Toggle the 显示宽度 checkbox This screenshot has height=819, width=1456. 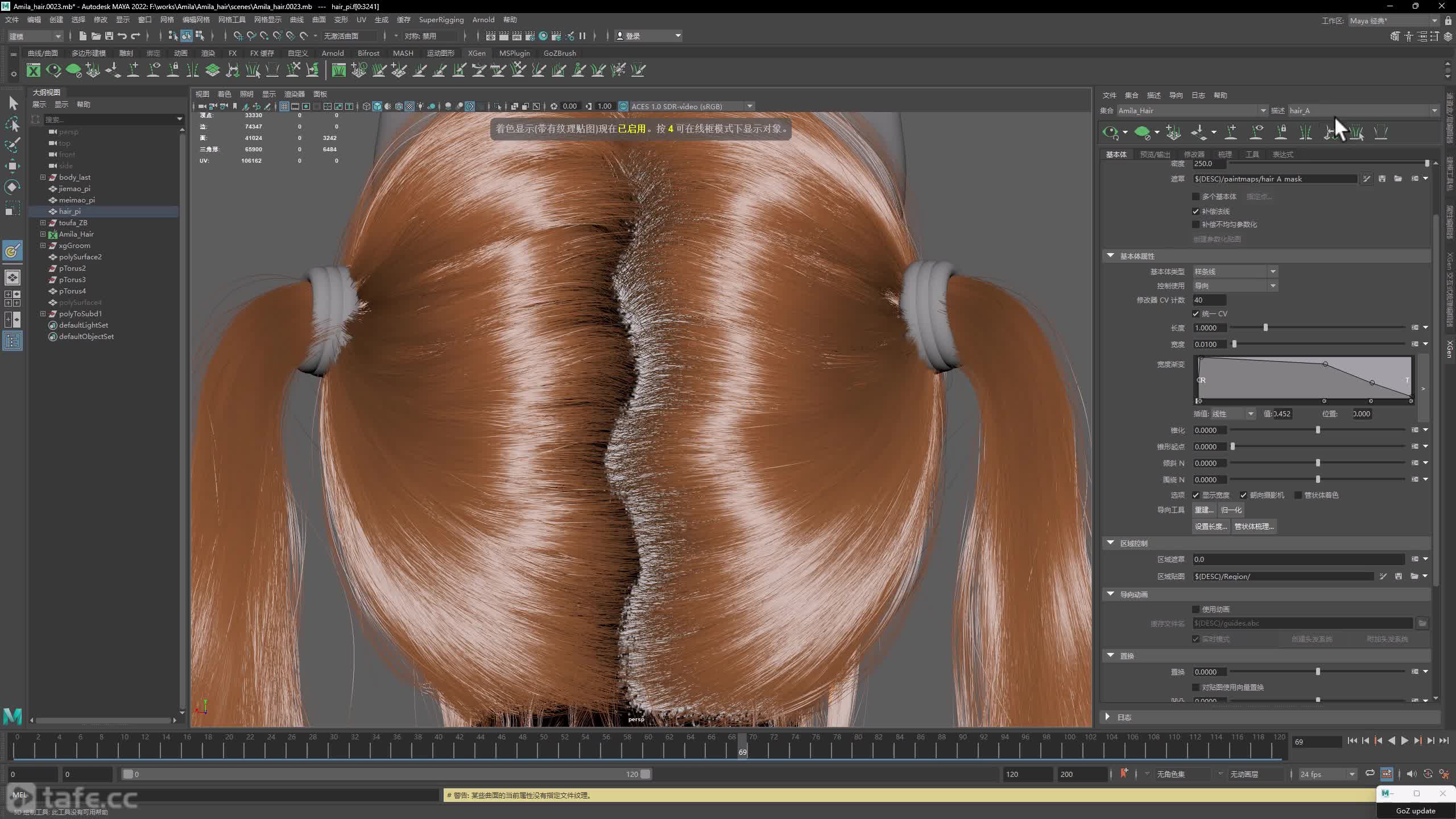(x=1196, y=495)
